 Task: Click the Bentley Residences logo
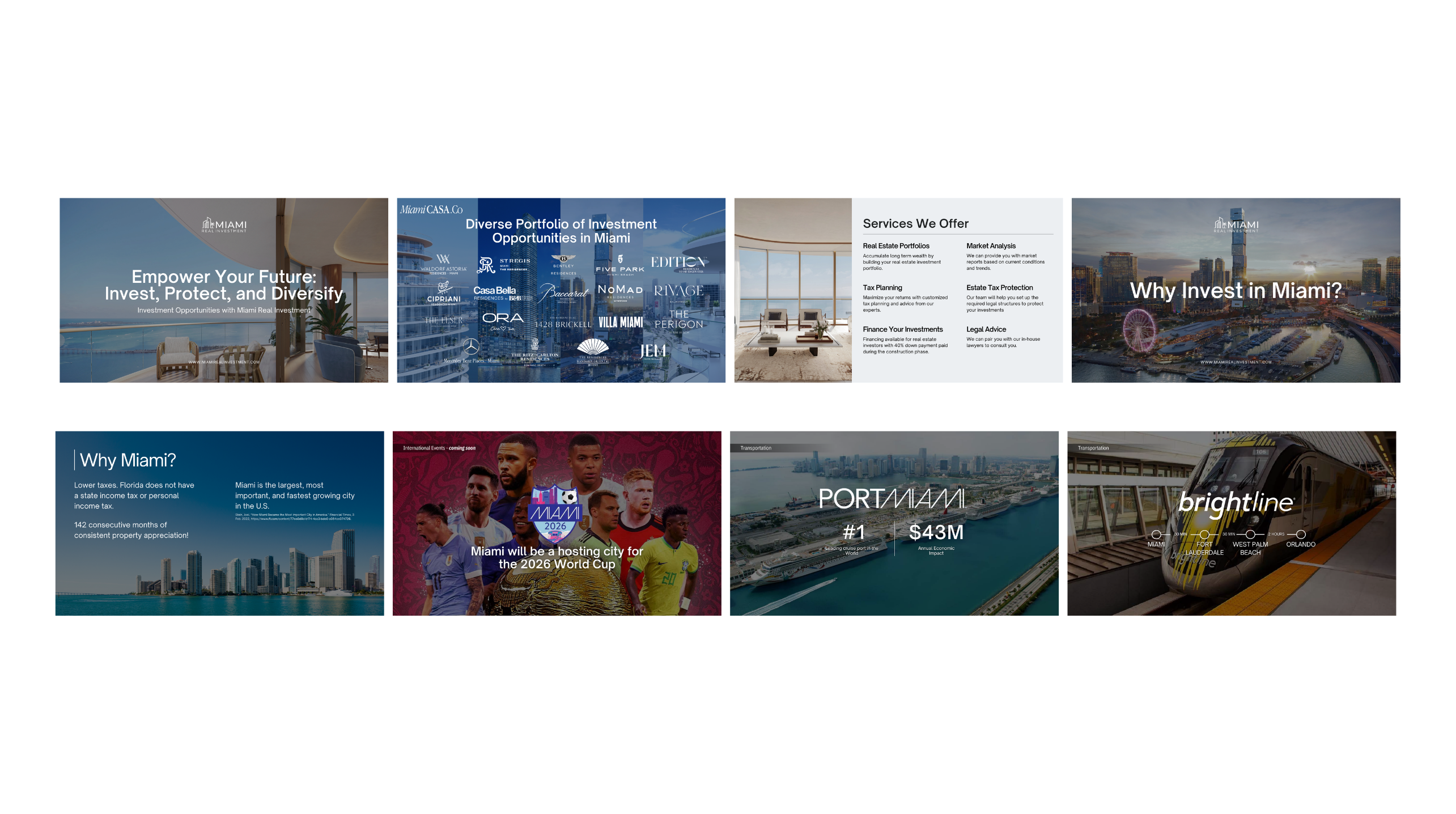[x=563, y=264]
